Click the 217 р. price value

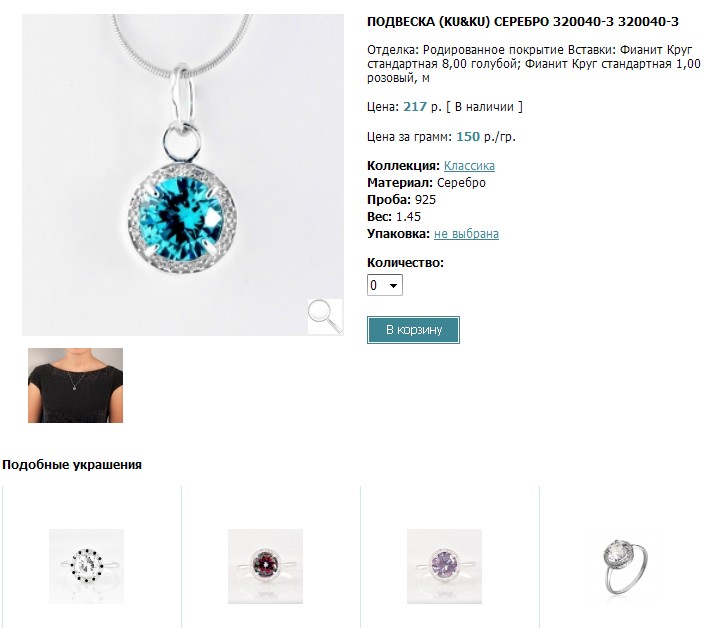(x=422, y=107)
